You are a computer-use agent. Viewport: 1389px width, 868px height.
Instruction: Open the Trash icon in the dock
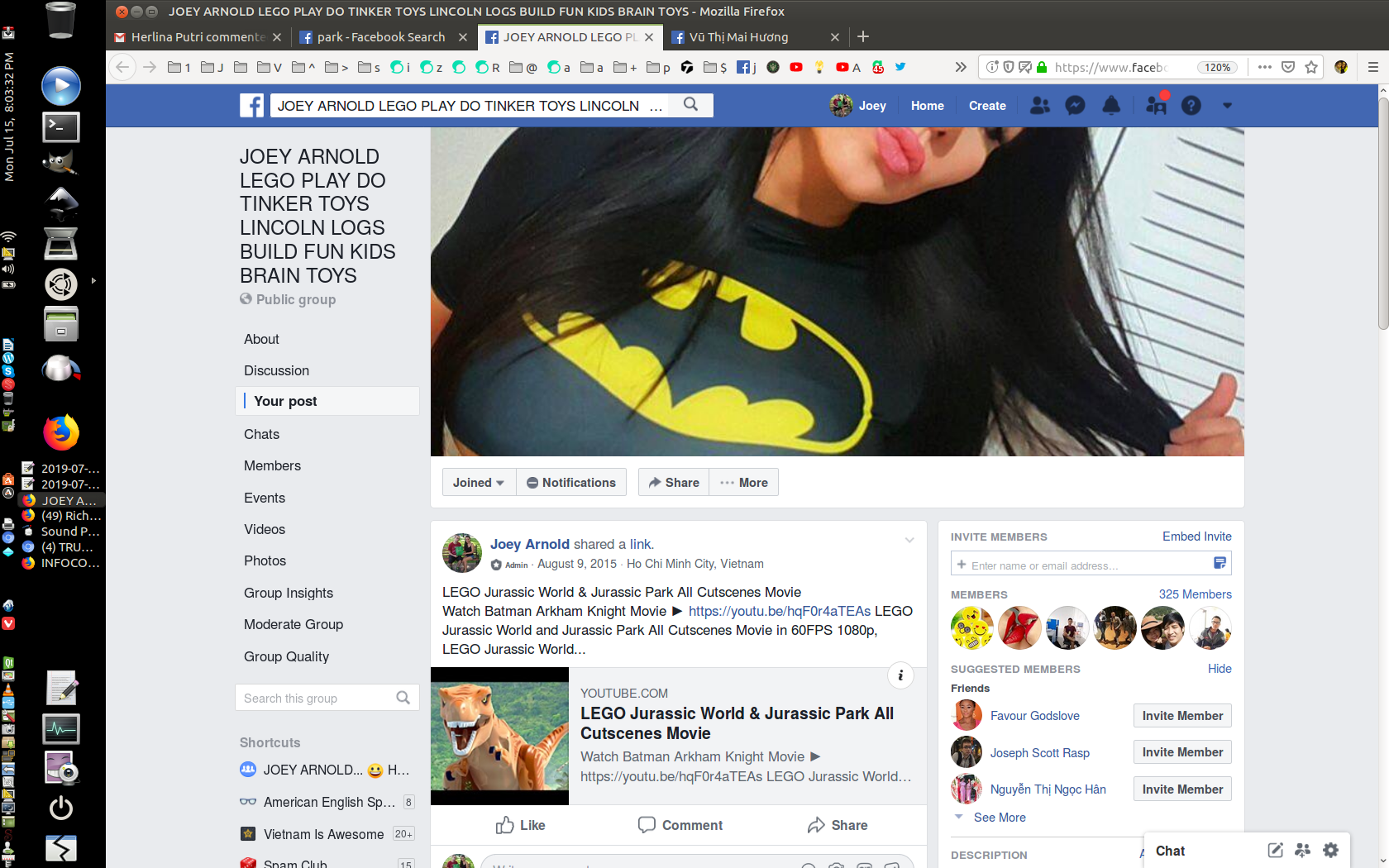tap(61, 20)
